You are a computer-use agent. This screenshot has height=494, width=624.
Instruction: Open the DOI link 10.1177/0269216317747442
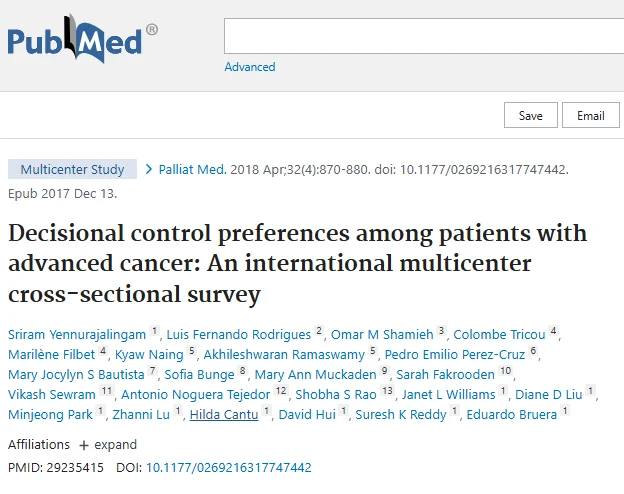pyautogui.click(x=229, y=467)
